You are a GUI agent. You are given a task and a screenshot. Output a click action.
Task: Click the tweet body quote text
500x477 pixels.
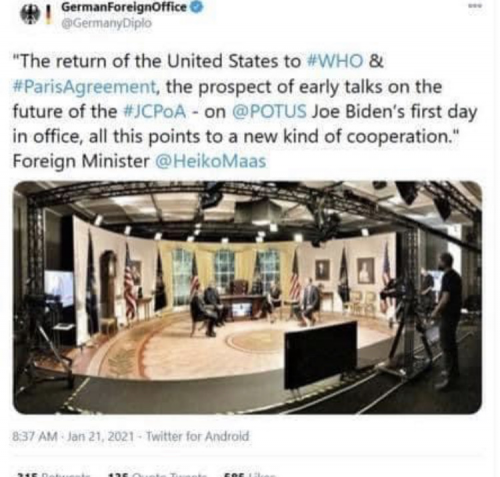pos(245,99)
